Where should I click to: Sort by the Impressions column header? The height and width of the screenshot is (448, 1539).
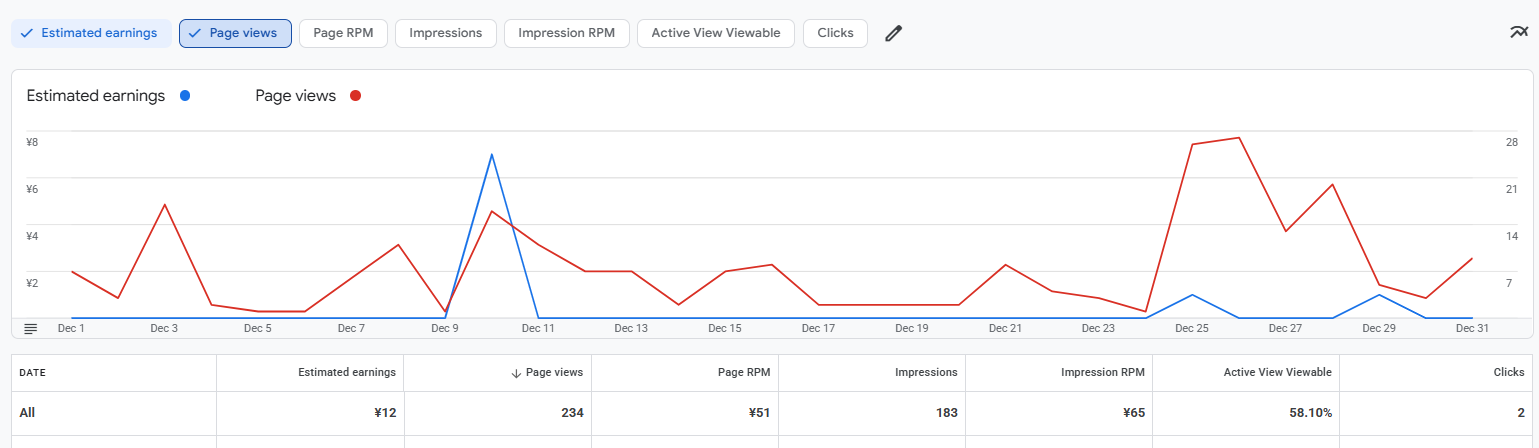pos(925,372)
